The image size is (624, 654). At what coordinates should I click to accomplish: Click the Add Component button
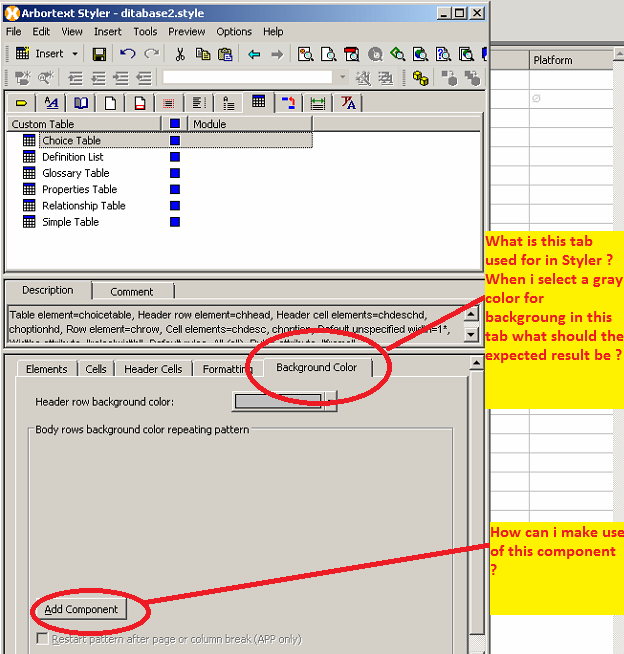tap(81, 609)
